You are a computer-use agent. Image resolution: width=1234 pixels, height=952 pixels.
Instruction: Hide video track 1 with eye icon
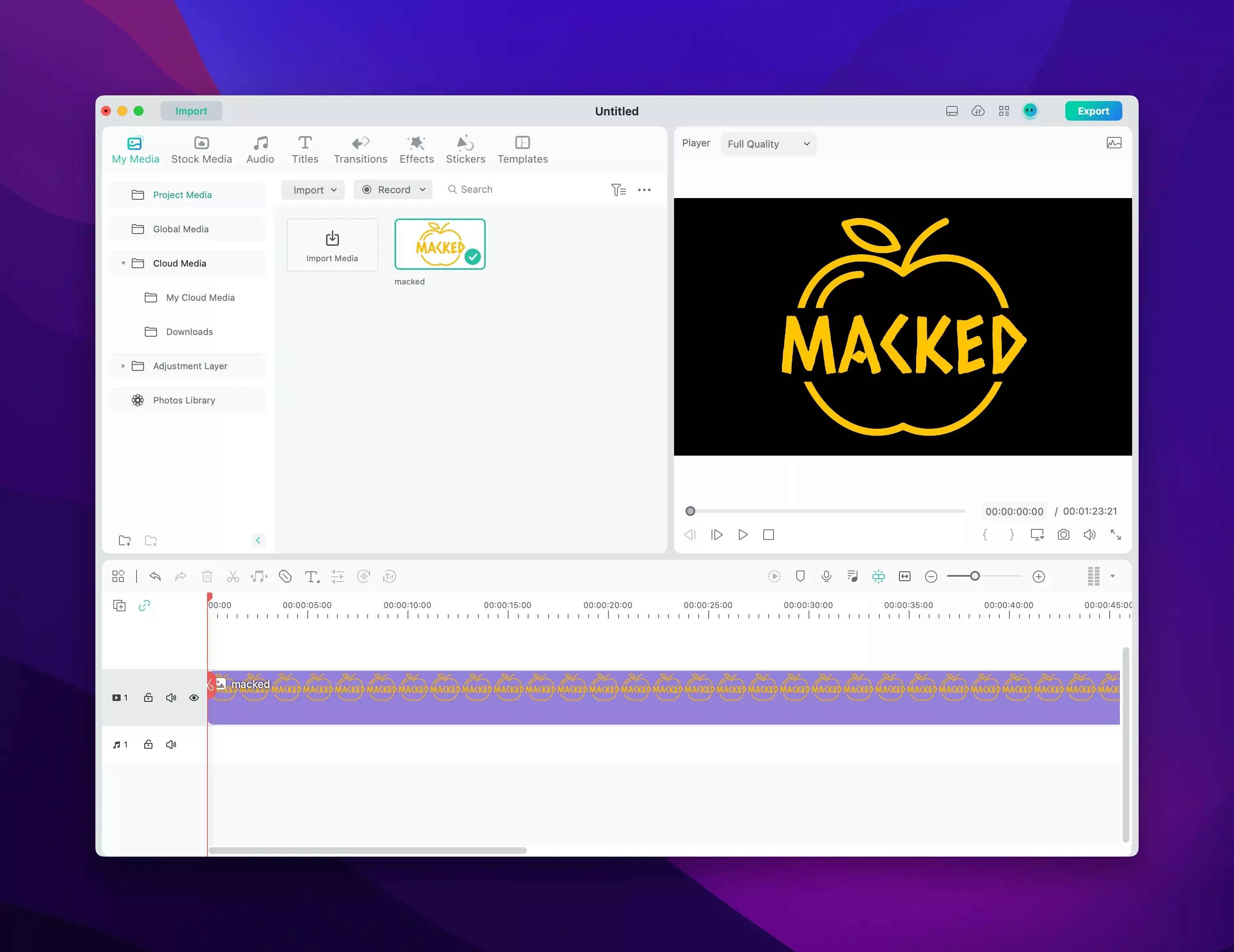click(194, 698)
